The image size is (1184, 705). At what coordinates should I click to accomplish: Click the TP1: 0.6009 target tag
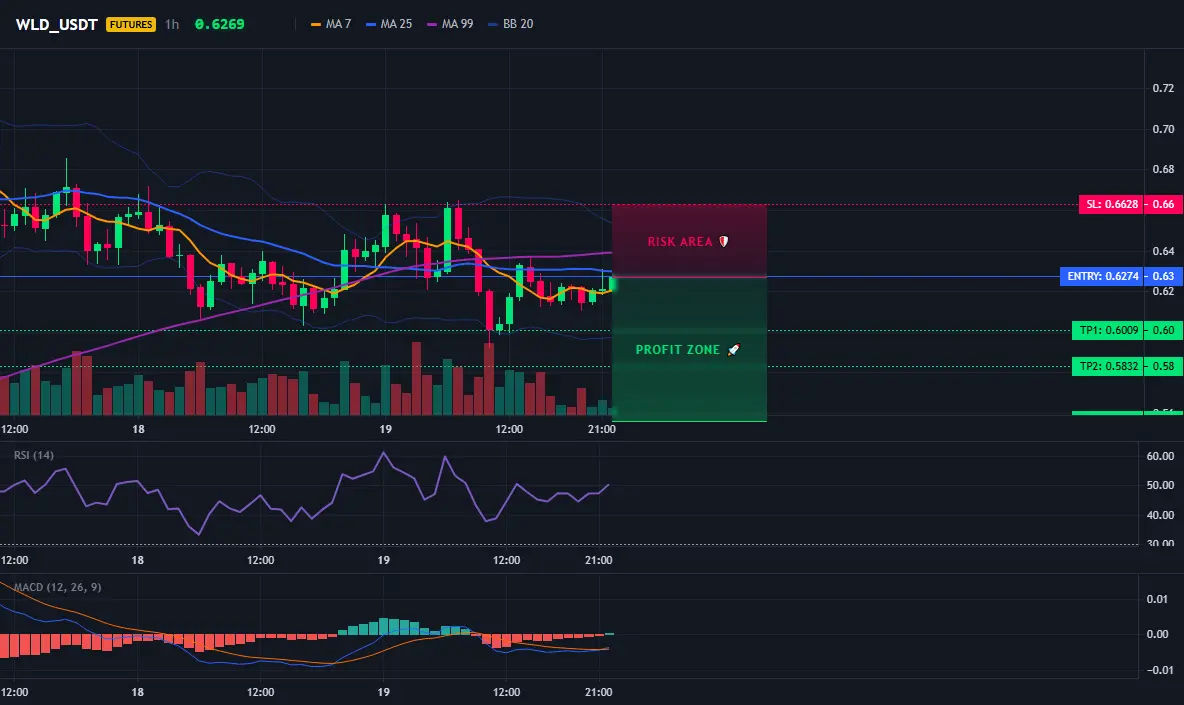pyautogui.click(x=1108, y=330)
